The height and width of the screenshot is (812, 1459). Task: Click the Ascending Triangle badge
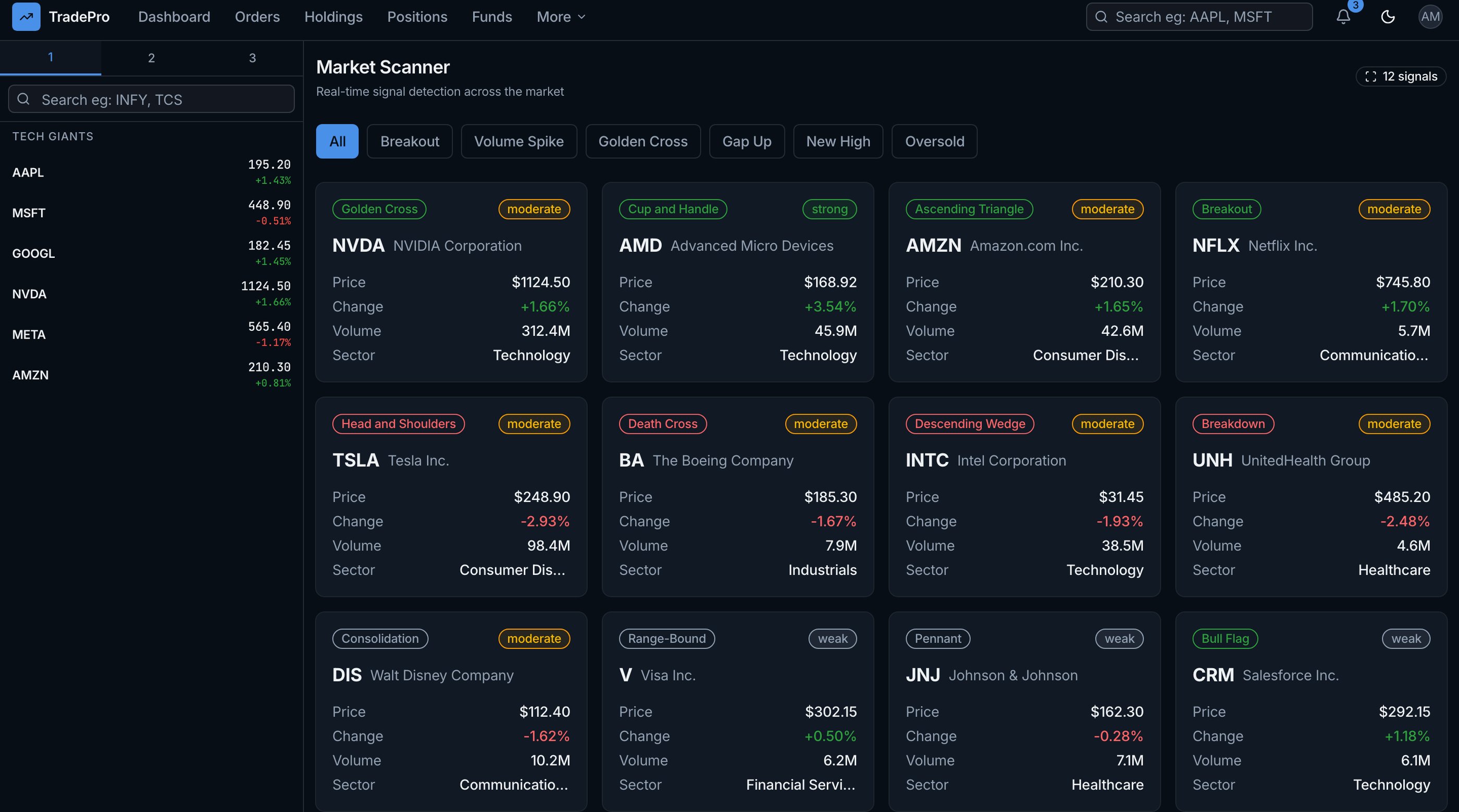point(969,209)
